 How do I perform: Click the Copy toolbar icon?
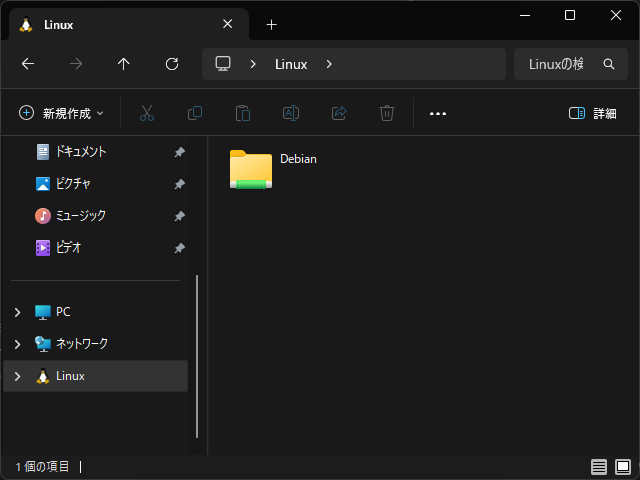[x=195, y=113]
